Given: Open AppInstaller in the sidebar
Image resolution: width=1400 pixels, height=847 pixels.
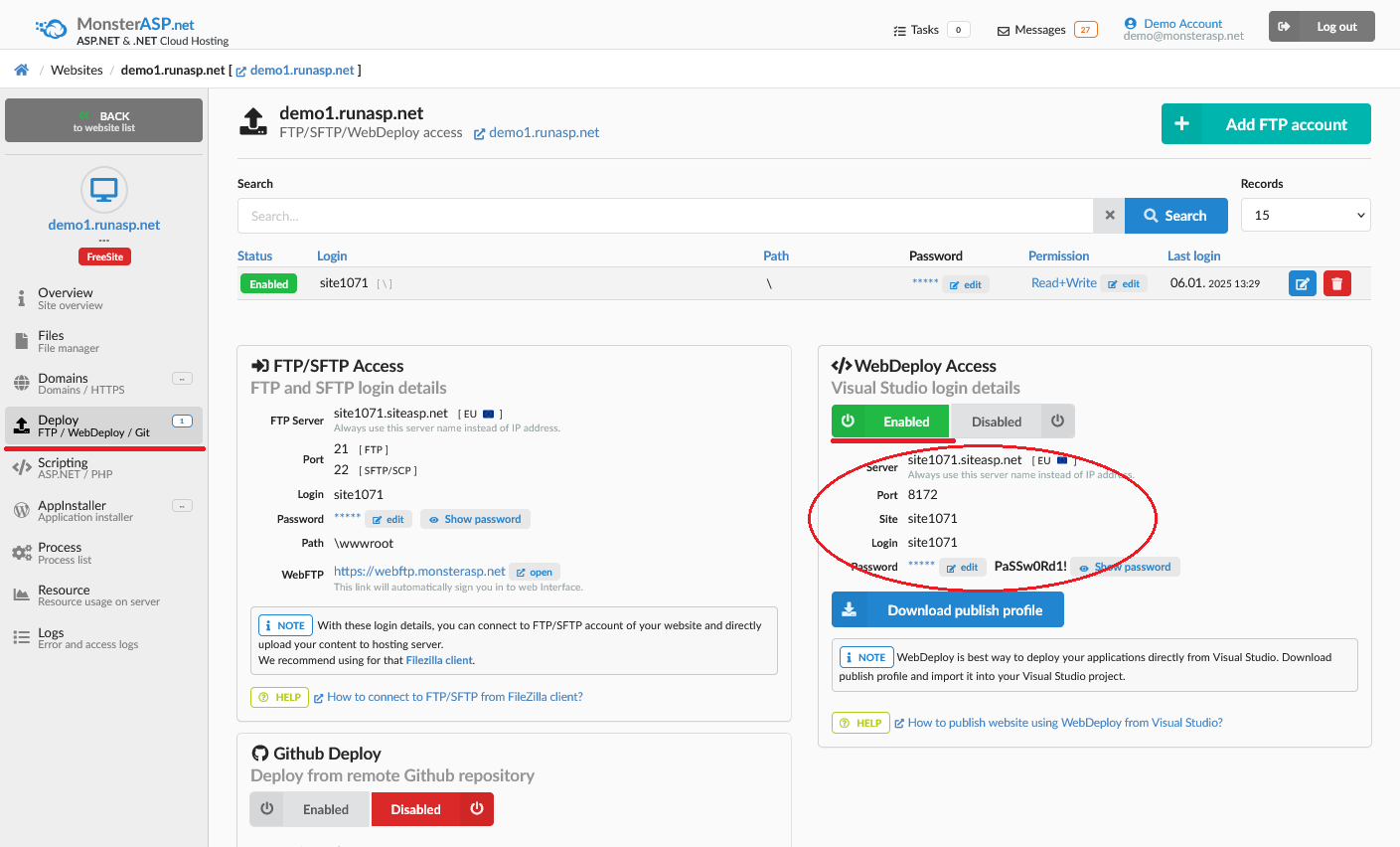Looking at the screenshot, I should (x=103, y=511).
